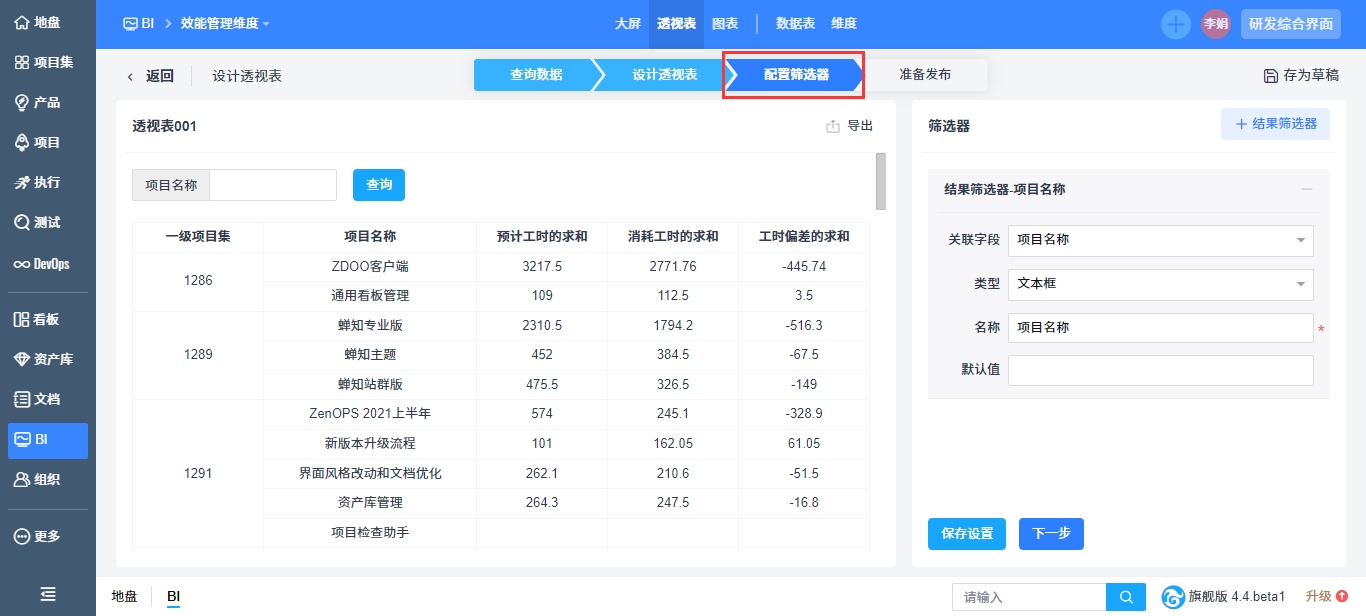Open the 关联字段 dropdown
Screen dimensions: 1366x616
point(1160,240)
